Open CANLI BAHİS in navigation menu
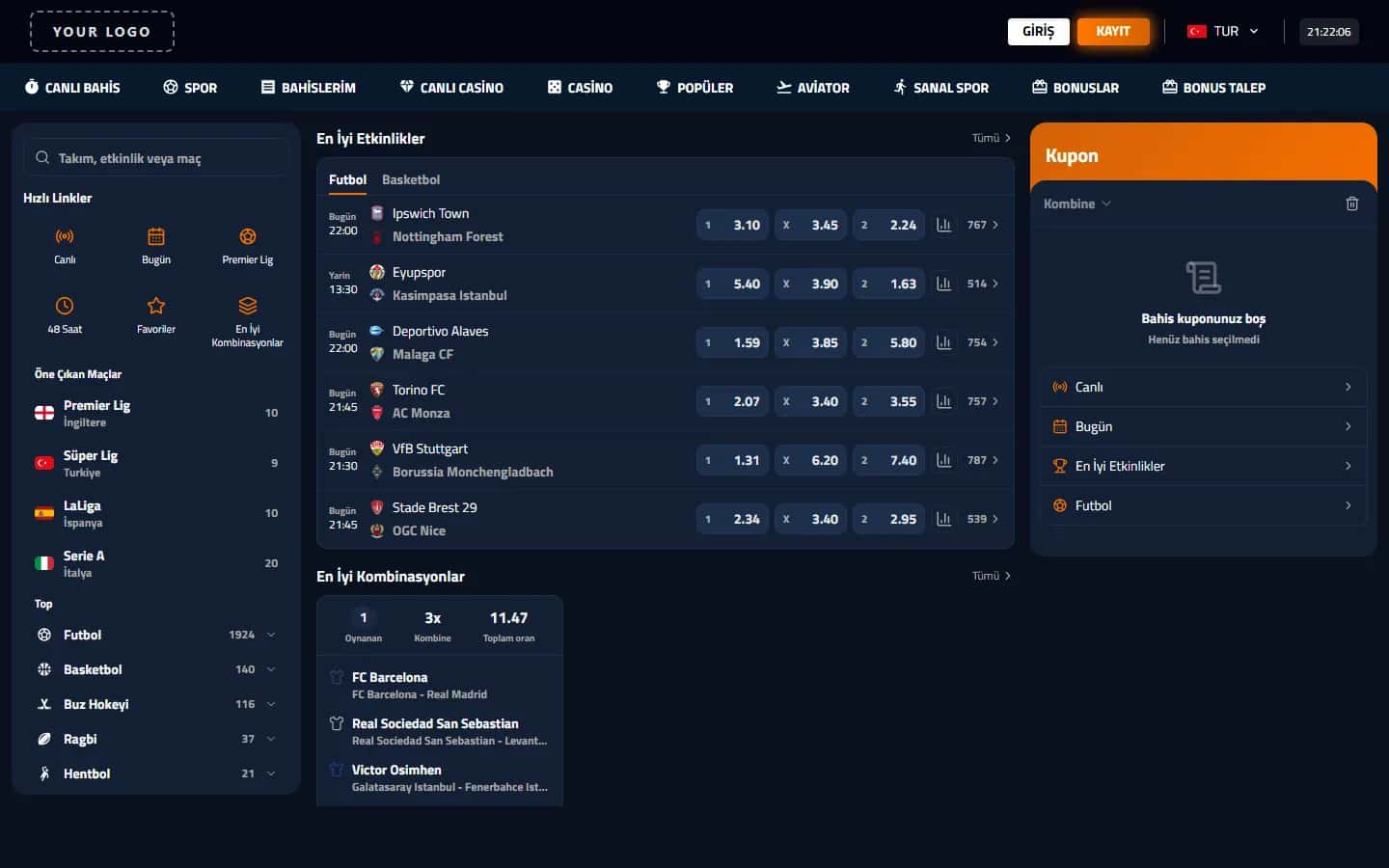Viewport: 1389px width, 868px height. click(x=72, y=88)
